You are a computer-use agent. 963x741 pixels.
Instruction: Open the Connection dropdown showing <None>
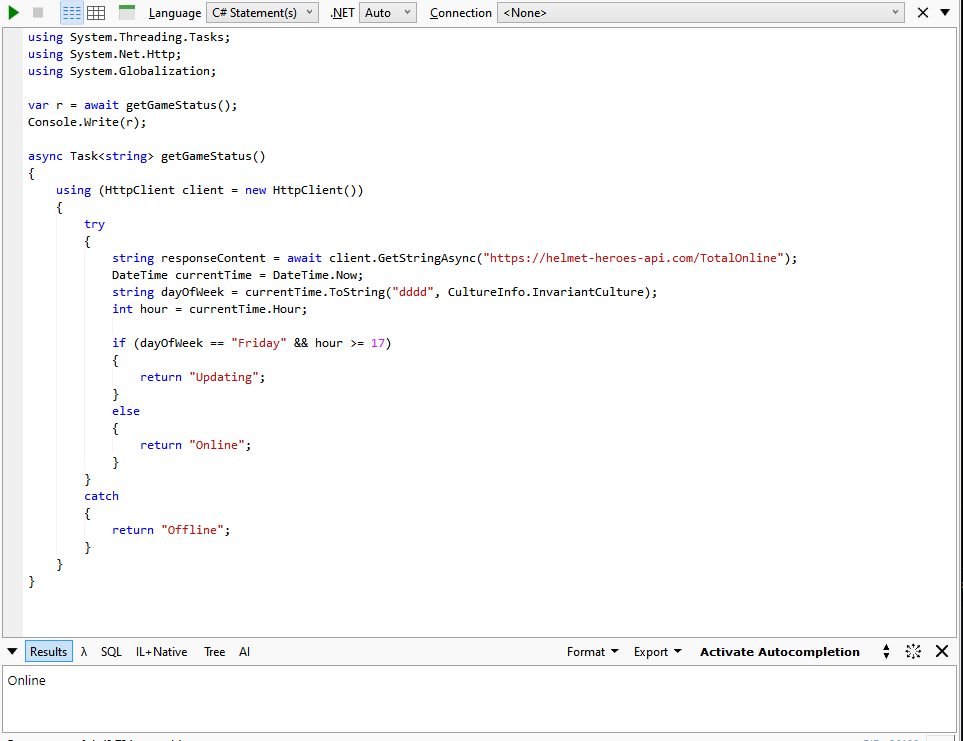click(700, 12)
